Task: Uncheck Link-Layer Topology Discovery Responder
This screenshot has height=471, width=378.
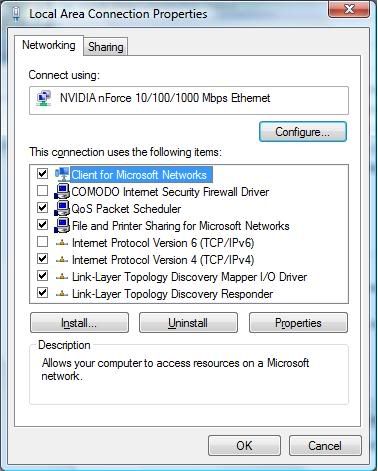Action: click(x=42, y=293)
